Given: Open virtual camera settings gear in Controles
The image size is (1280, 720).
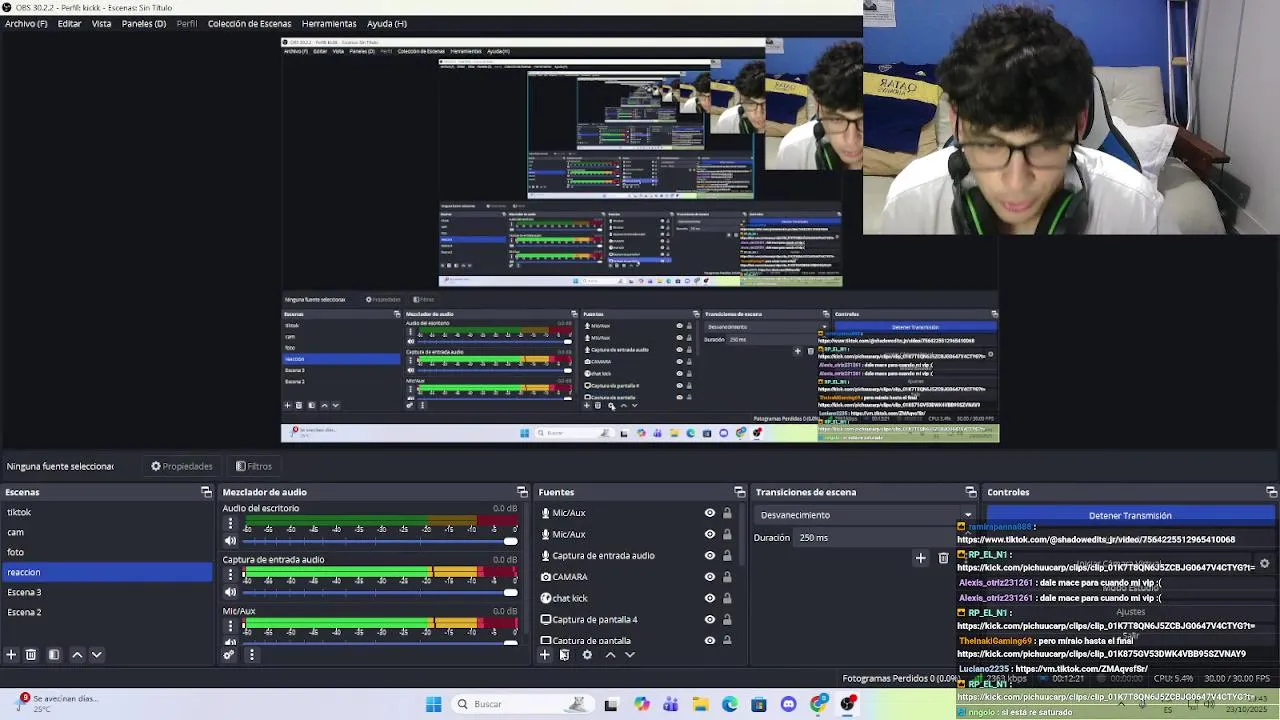Looking at the screenshot, I should pos(1264,564).
